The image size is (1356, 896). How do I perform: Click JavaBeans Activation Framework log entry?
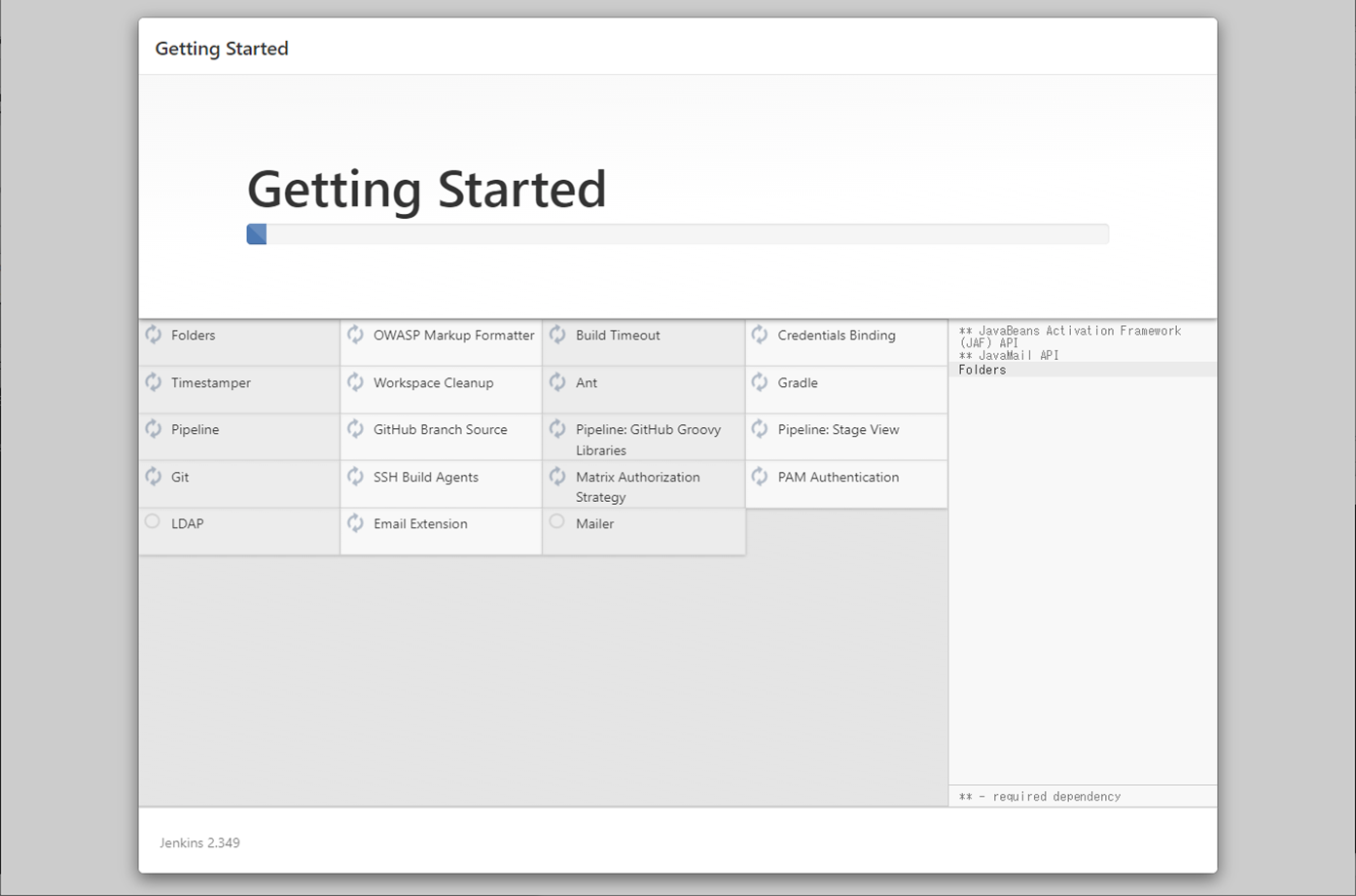(1070, 337)
